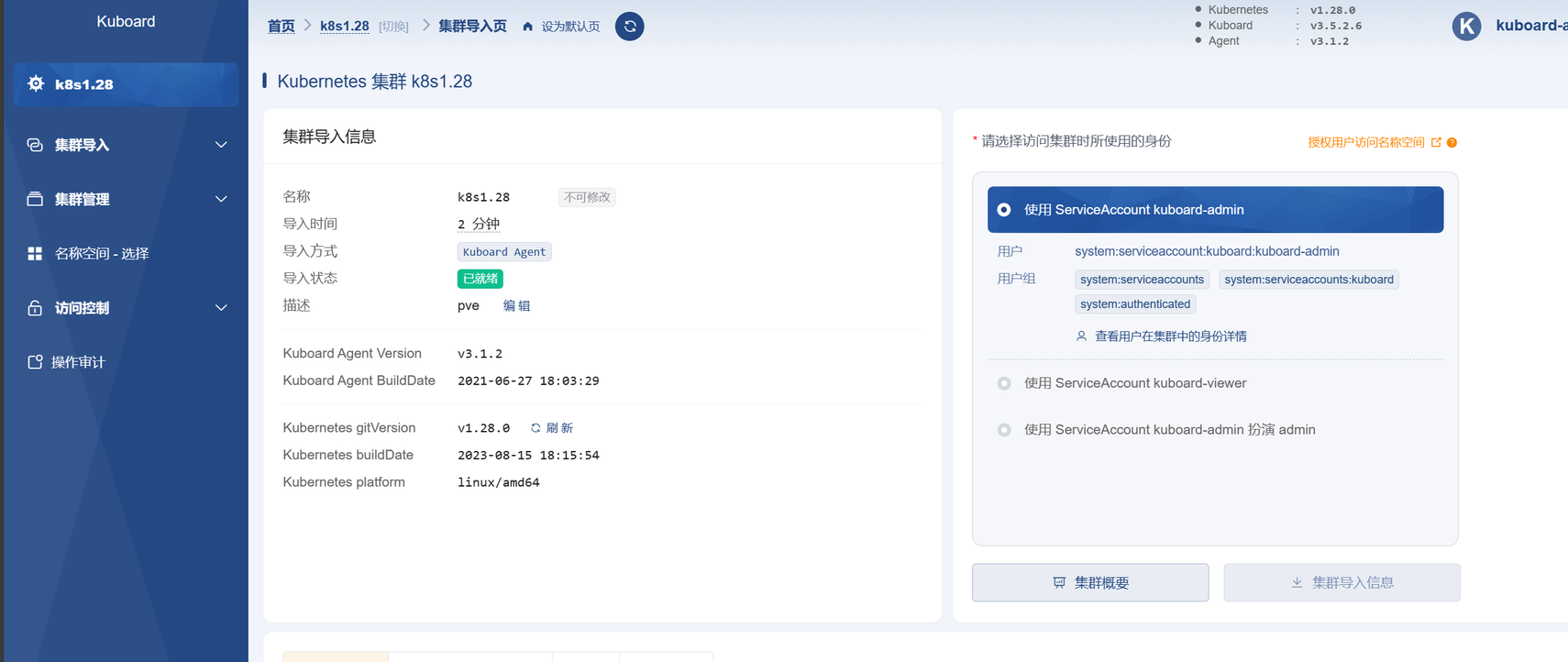Expand the 集群导入 sidebar chevron
This screenshot has width=1568, height=662.
tap(221, 145)
